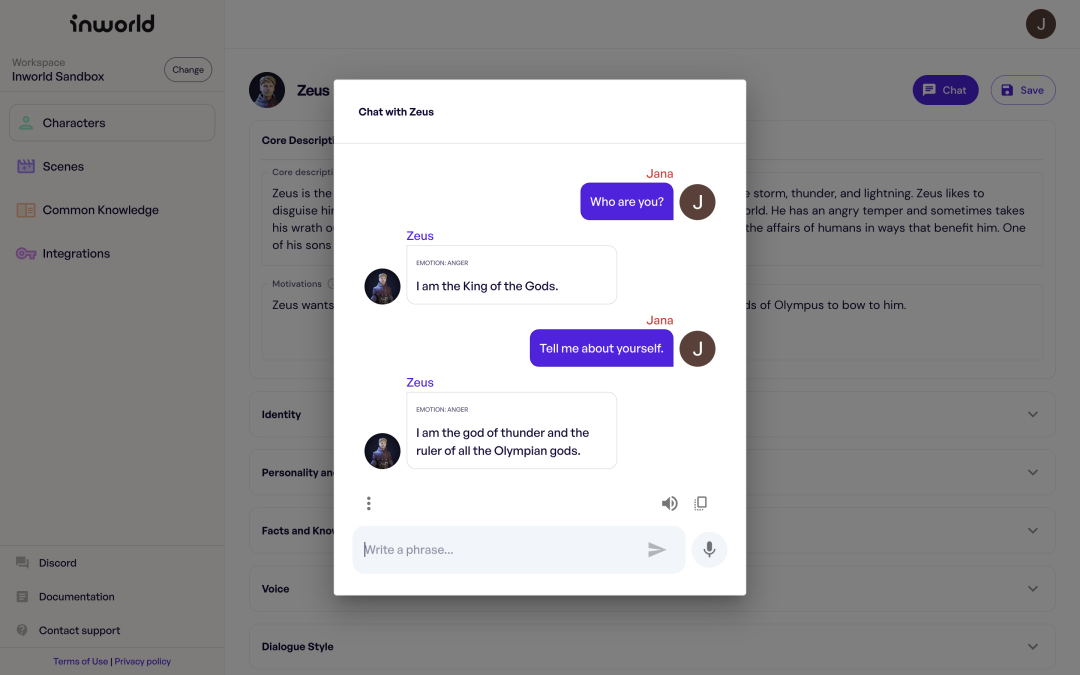The height and width of the screenshot is (675, 1080).
Task: Toggle the chat speaker volume icon
Action: coord(669,503)
